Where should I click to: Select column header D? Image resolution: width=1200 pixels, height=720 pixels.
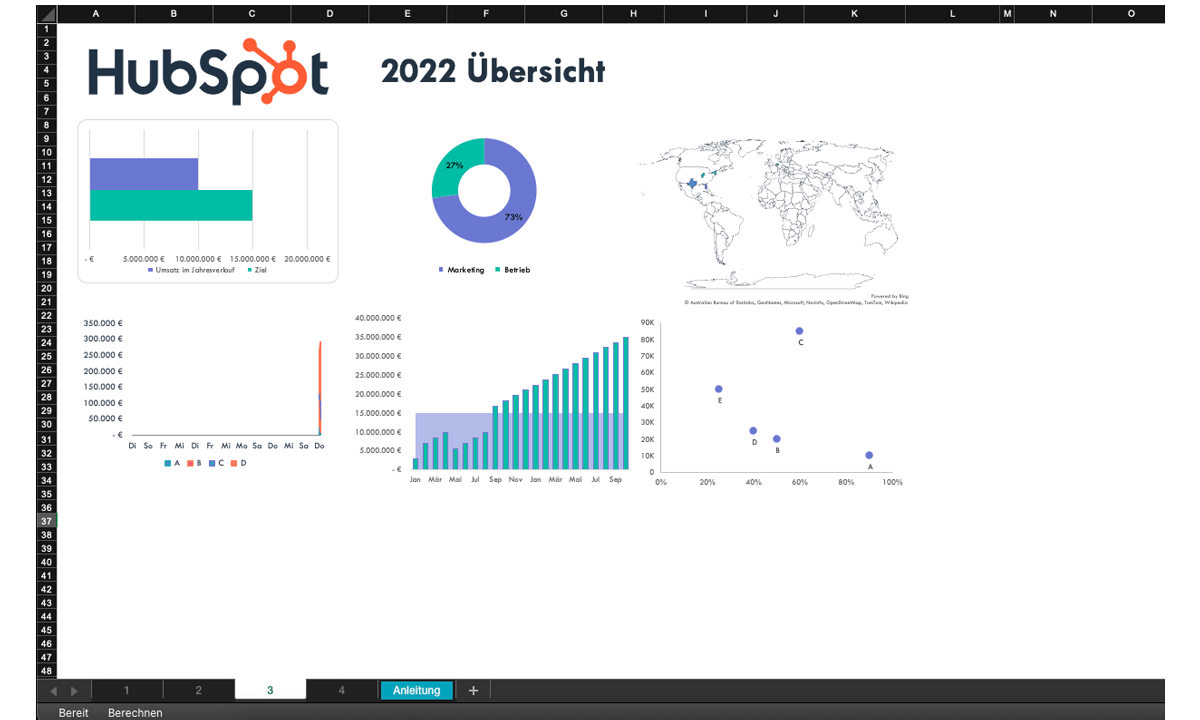tap(330, 13)
